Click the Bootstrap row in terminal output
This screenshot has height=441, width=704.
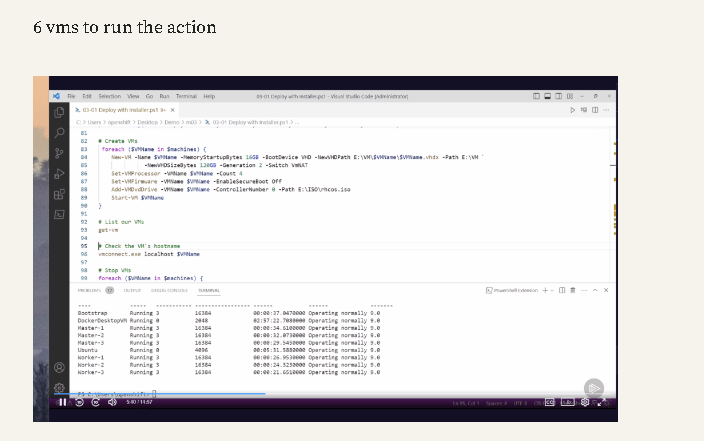[x=229, y=313]
